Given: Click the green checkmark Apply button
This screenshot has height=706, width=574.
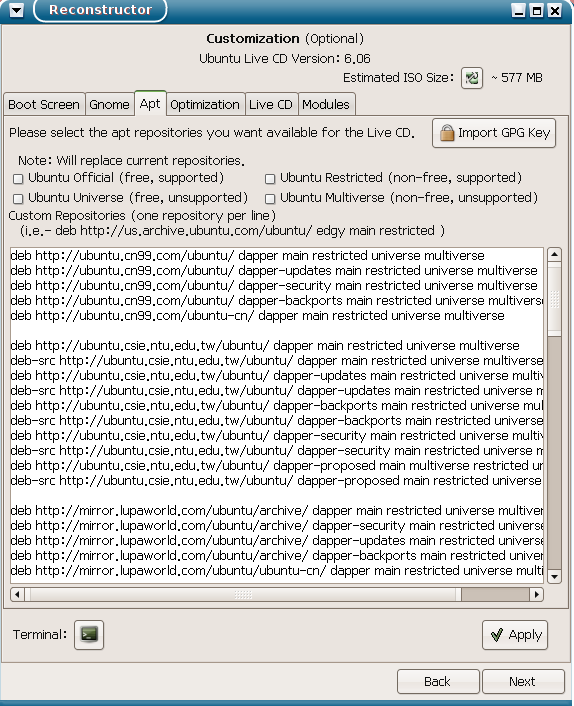Looking at the screenshot, I should [x=515, y=635].
